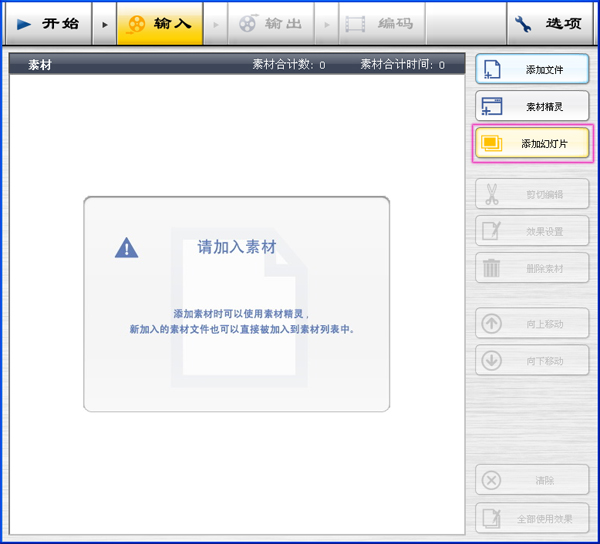Click the arrow between 开始 and 输入
The image size is (600, 544).
pos(104,24)
